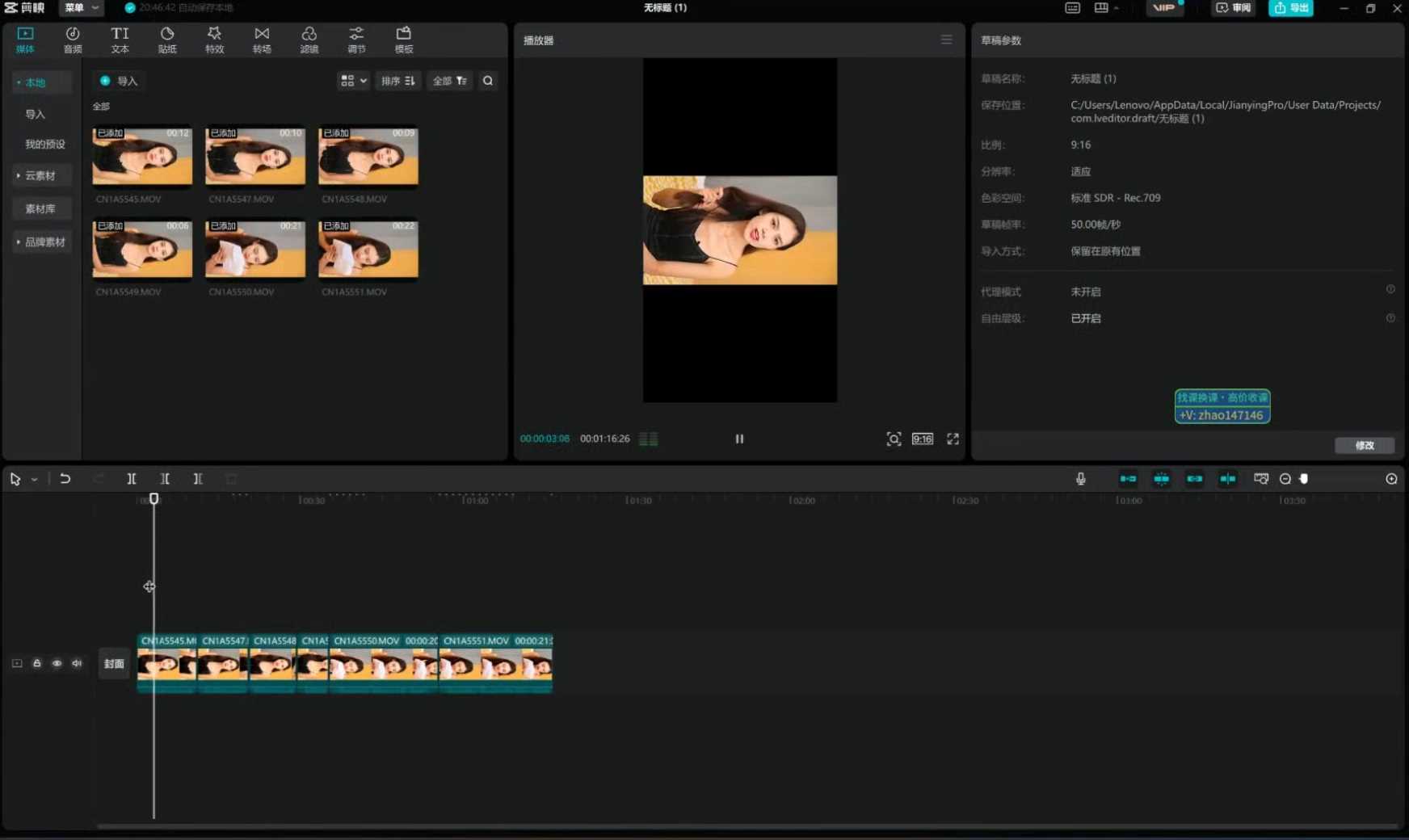Screen dimensions: 1409x840
Task: Click the timeline zoom slider handle
Action: pyautogui.click(x=1304, y=479)
